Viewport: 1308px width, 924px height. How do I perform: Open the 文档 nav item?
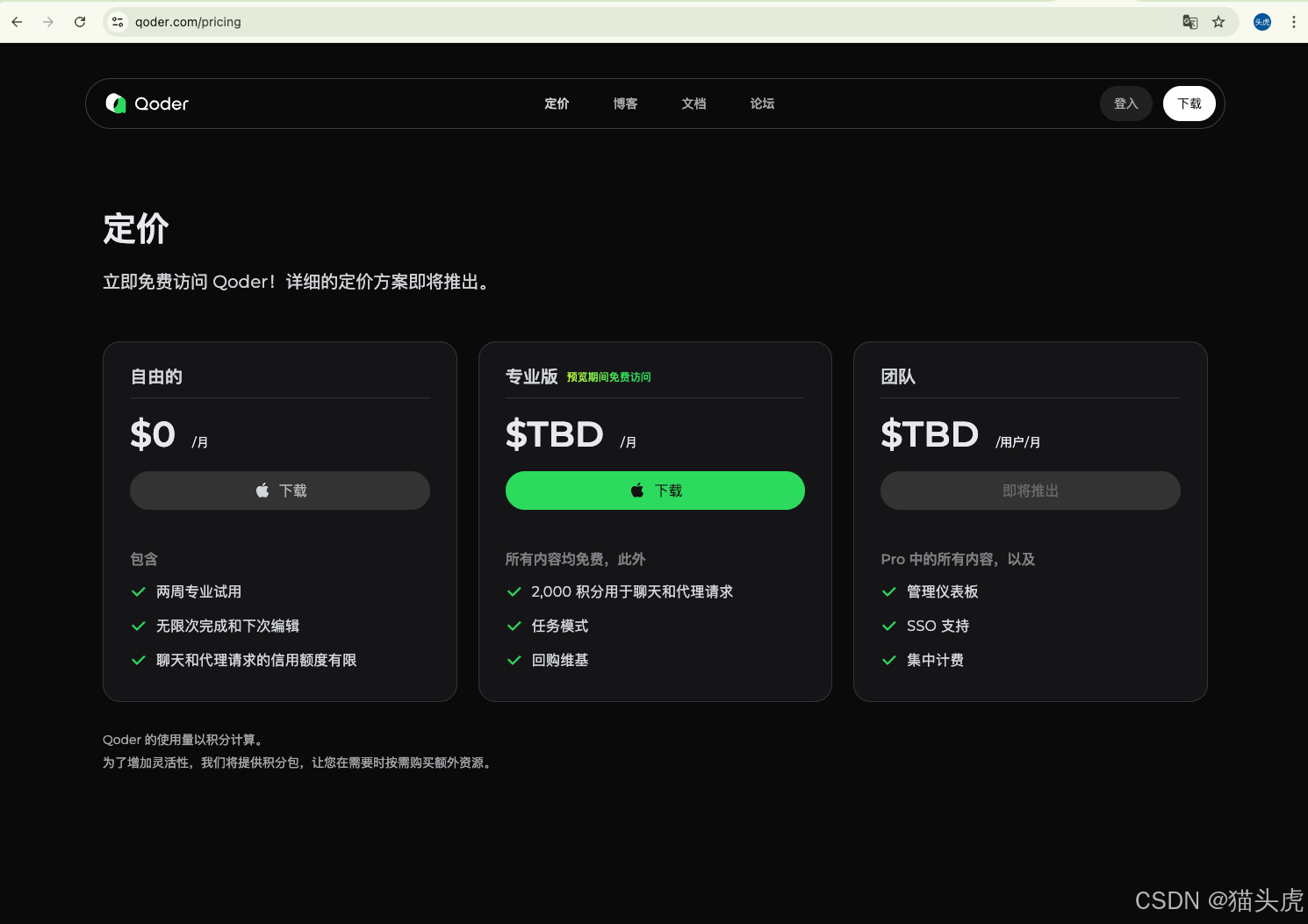click(x=694, y=104)
